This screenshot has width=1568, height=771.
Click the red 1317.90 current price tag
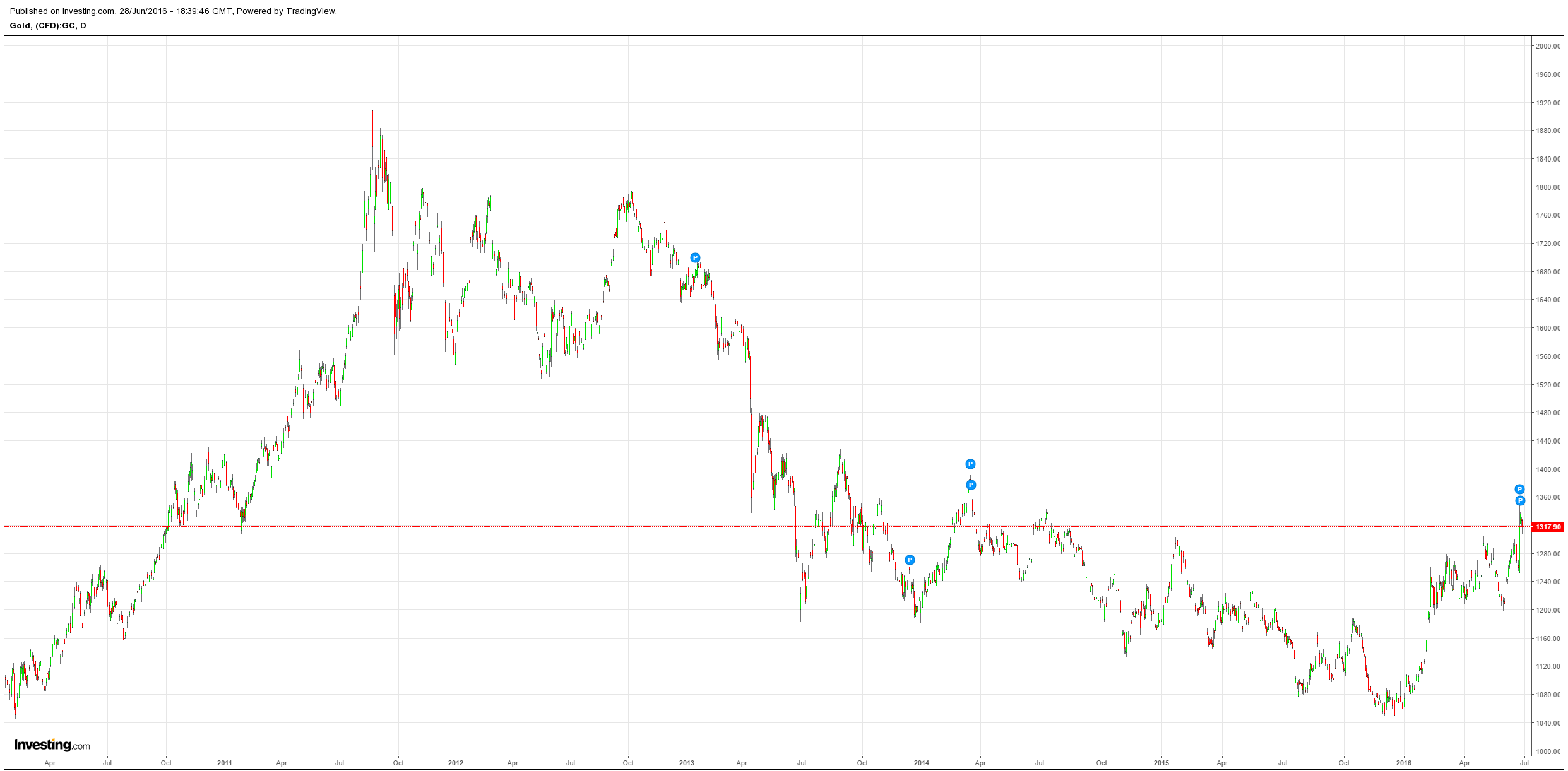[1548, 527]
